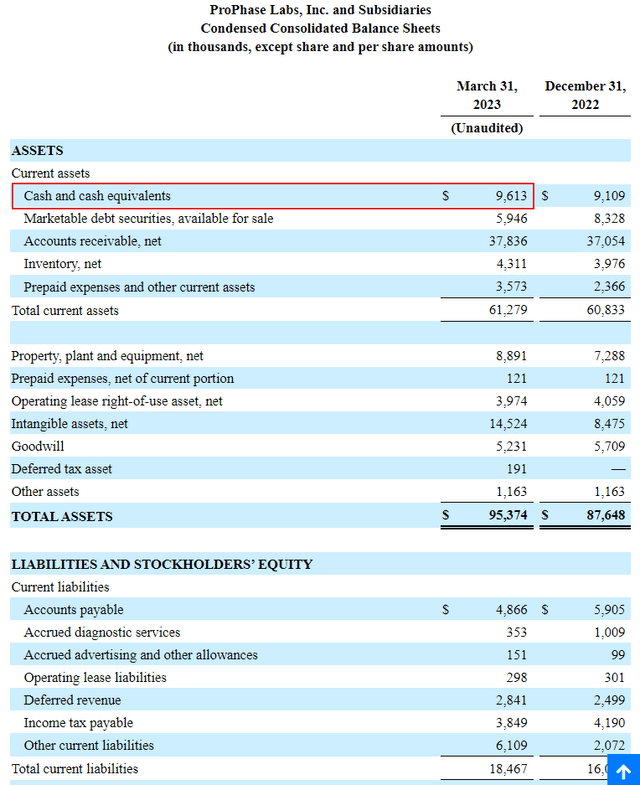Click the 37,054 accounts receivable value
Screen dimensions: 640x785
pyautogui.click(x=606, y=241)
